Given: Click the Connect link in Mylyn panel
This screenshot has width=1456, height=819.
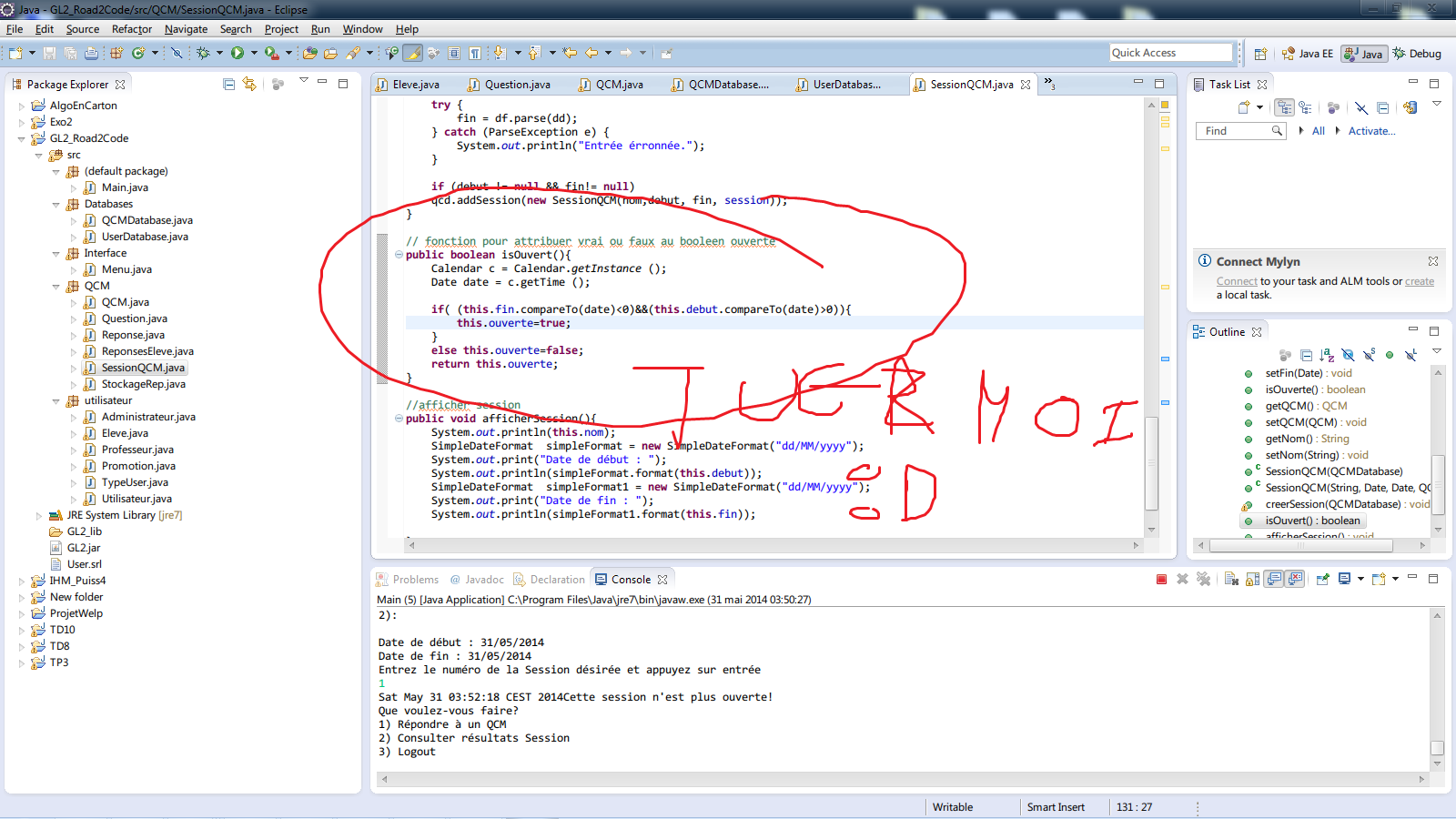Looking at the screenshot, I should point(1237,282).
